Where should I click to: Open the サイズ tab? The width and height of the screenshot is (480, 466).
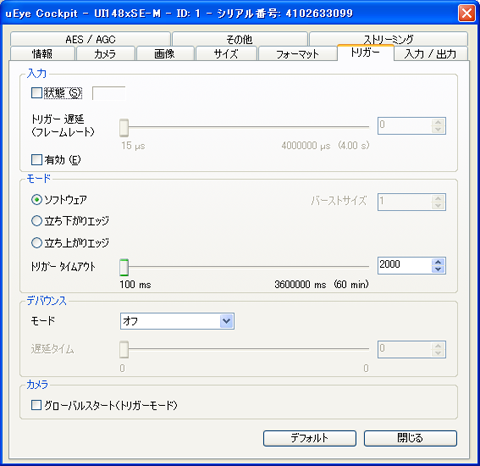point(226,54)
